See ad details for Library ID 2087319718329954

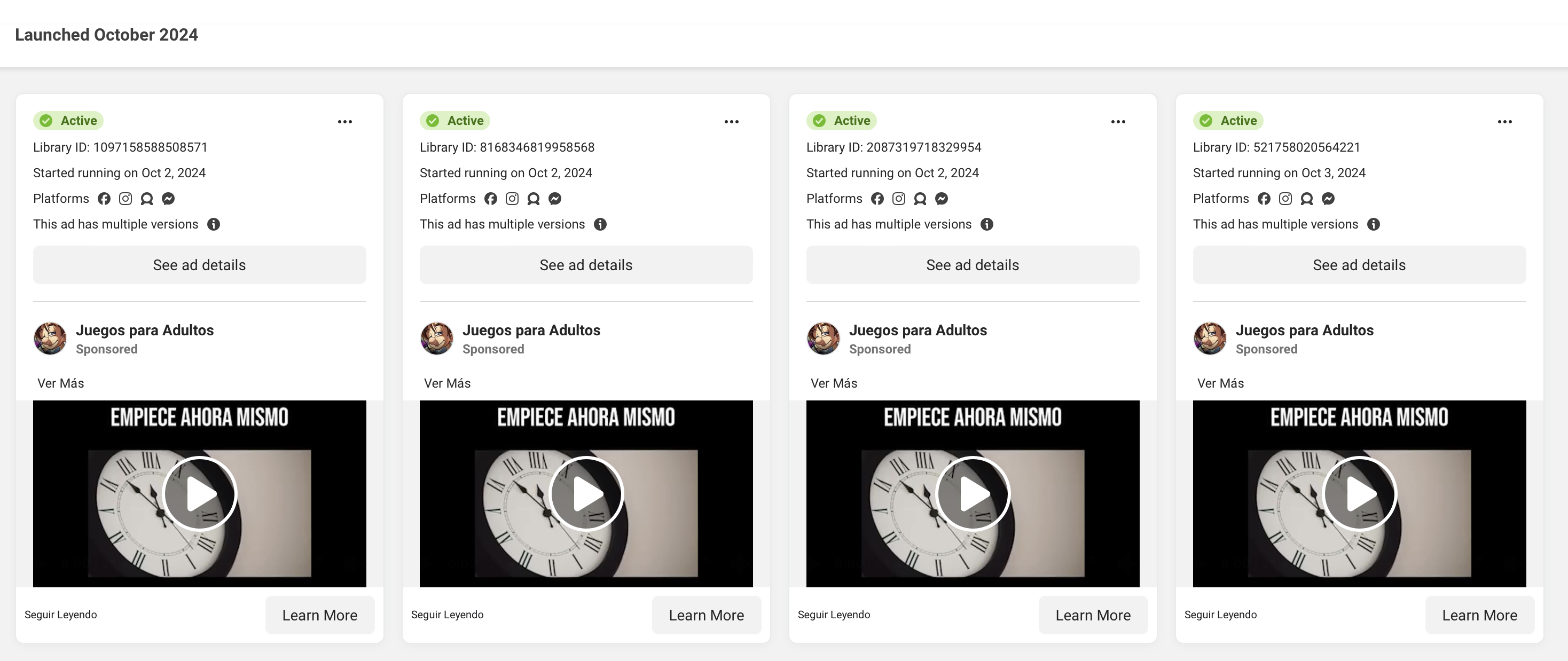pyautogui.click(x=973, y=265)
